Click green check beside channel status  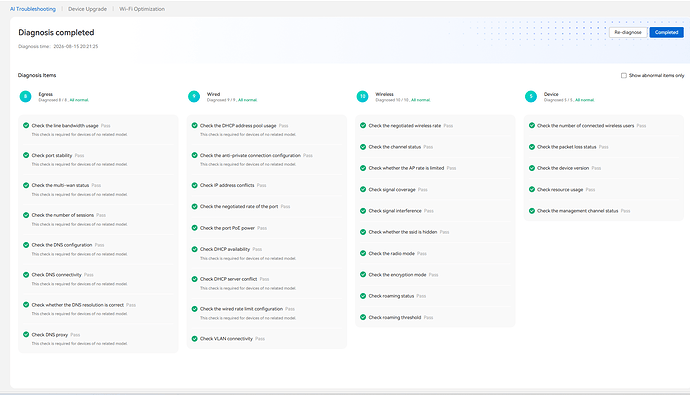coord(363,147)
